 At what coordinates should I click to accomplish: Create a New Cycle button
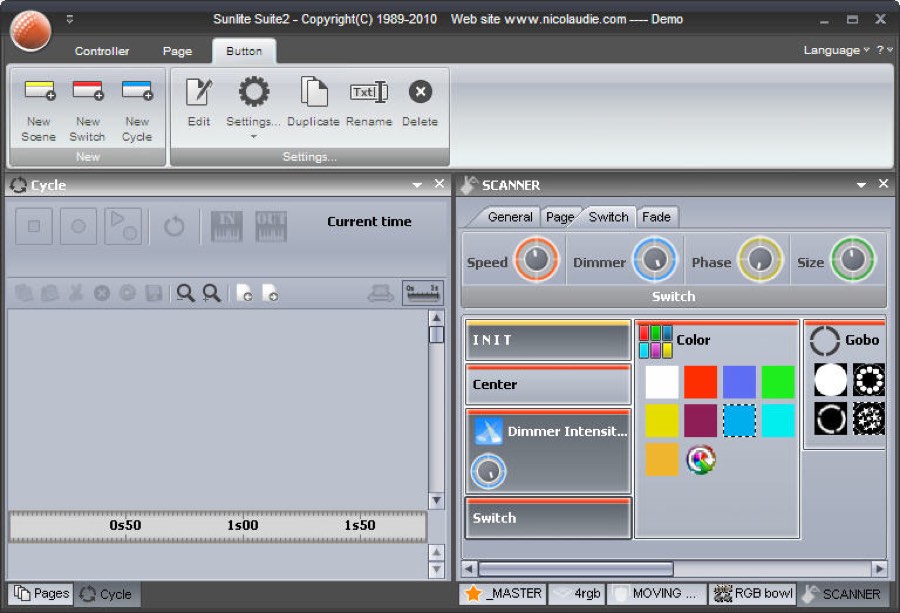(137, 110)
